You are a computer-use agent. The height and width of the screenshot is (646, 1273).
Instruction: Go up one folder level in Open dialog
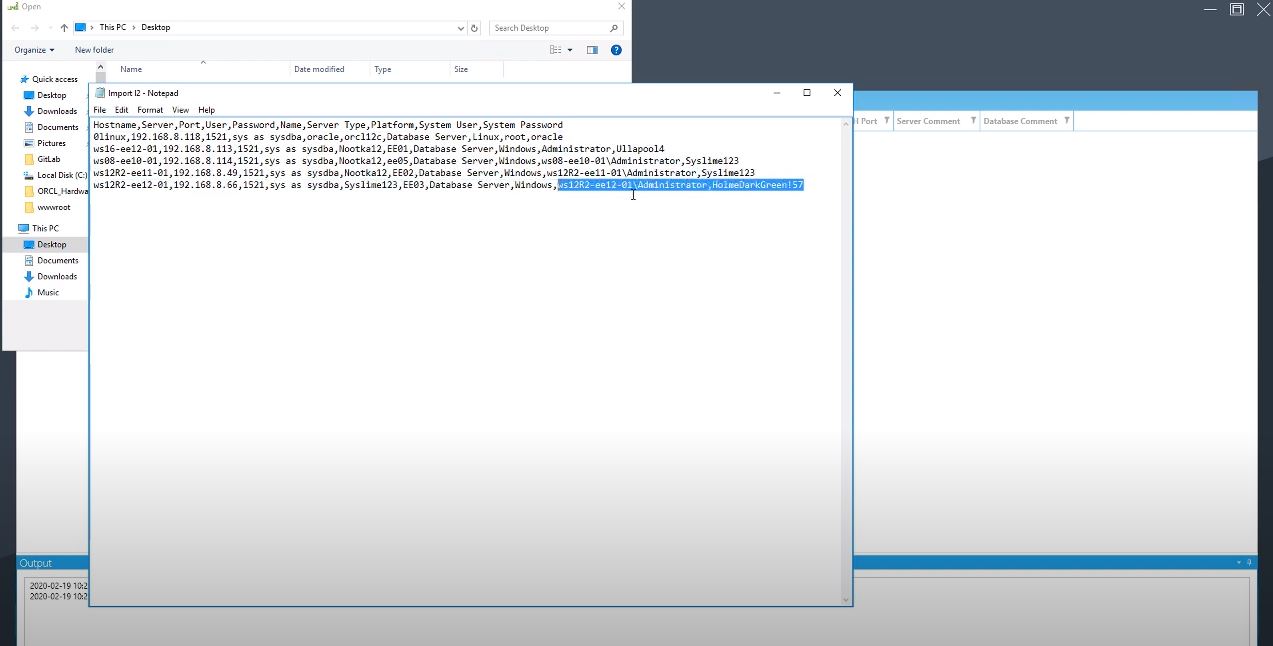64,28
